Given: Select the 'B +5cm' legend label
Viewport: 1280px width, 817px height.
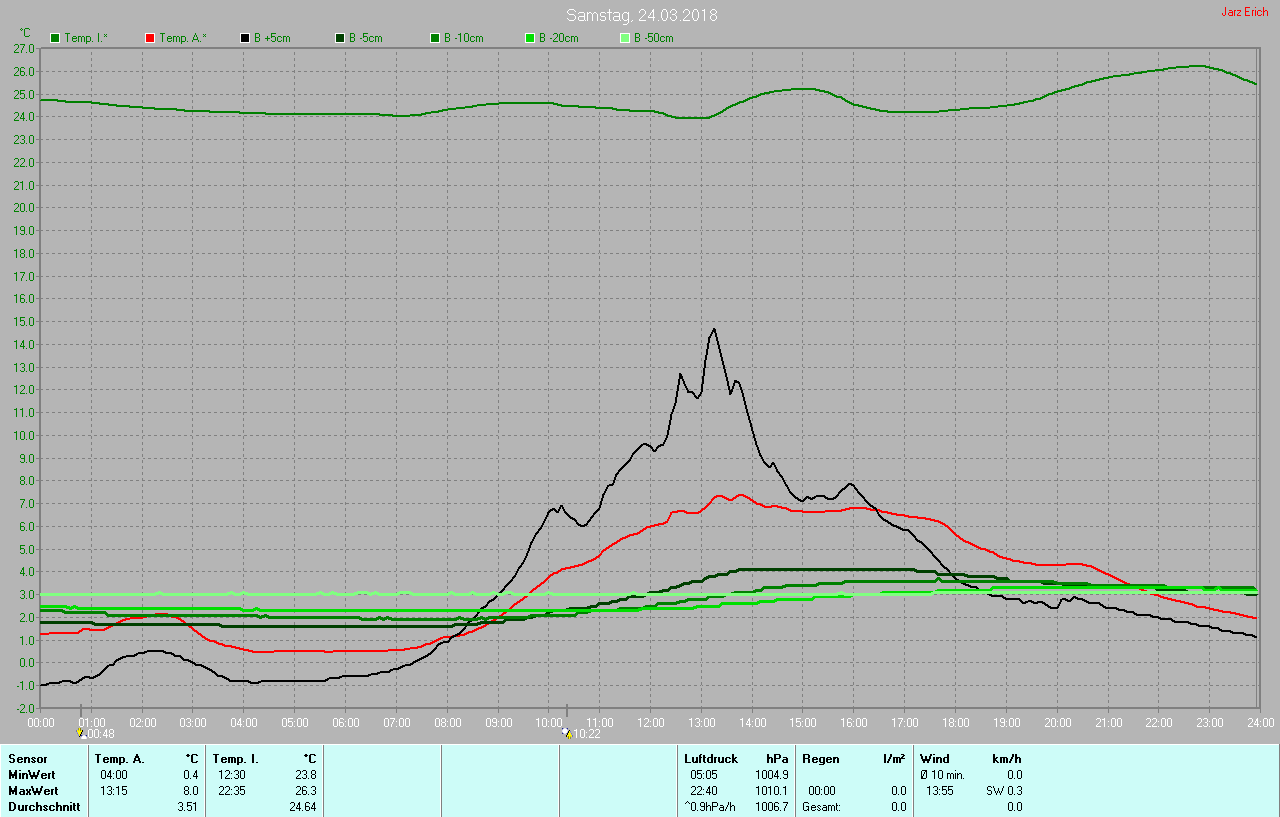Looking at the screenshot, I should pyautogui.click(x=273, y=38).
